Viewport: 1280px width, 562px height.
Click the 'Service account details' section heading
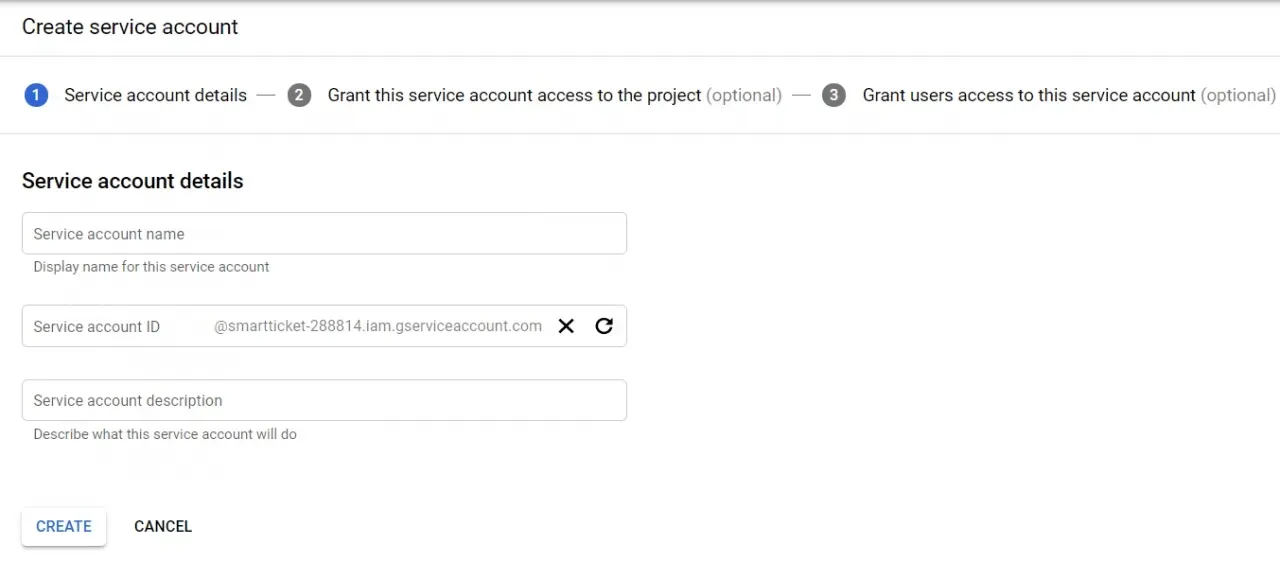[133, 181]
